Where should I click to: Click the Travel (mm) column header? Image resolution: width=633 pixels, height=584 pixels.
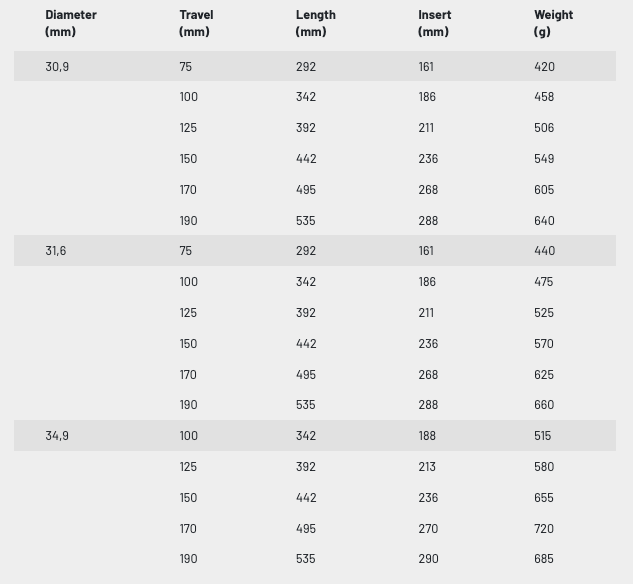196,23
